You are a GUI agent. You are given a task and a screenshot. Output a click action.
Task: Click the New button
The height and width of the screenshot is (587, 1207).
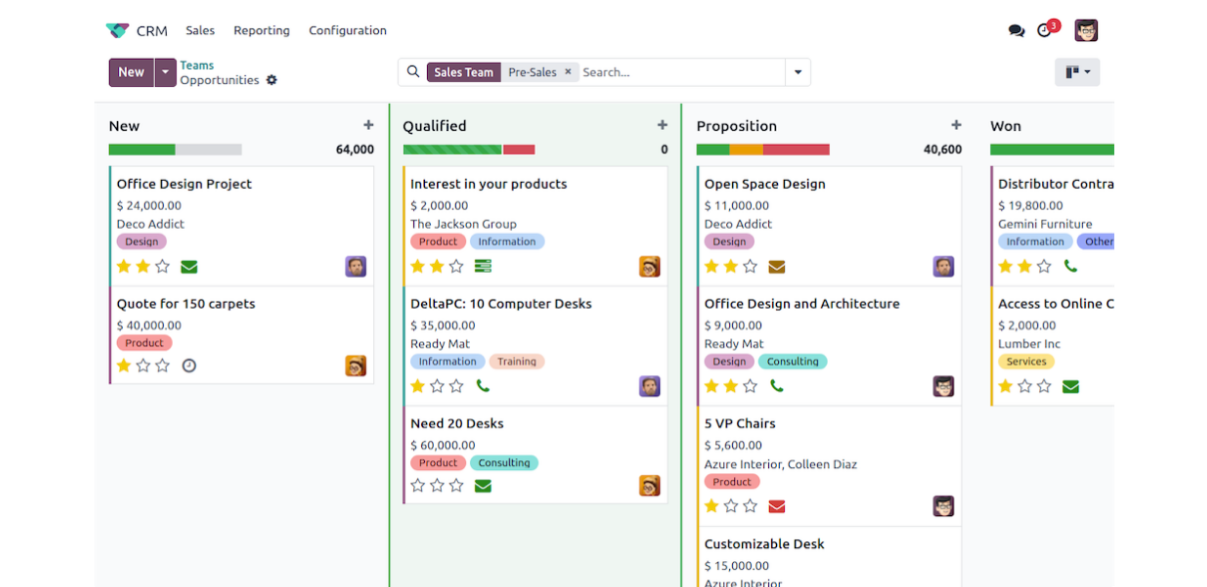131,72
